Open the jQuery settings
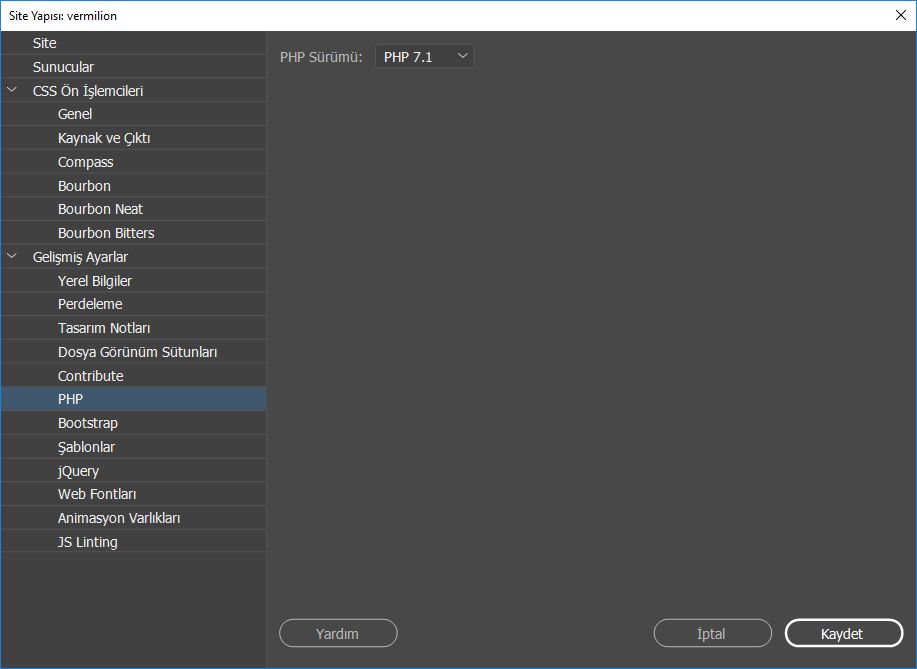This screenshot has width=917, height=669. tap(133, 471)
